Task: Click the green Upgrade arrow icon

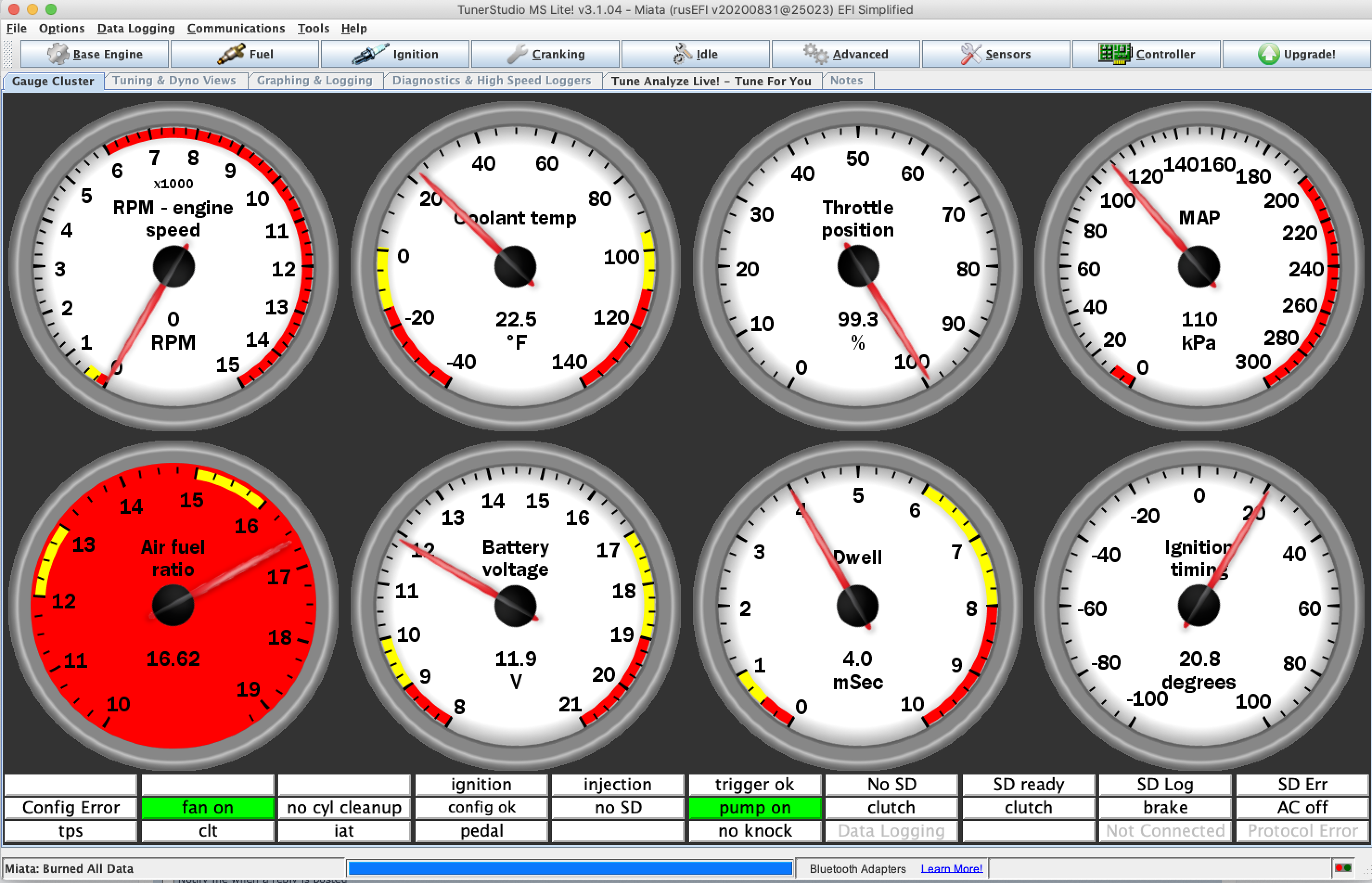Action: pyautogui.click(x=1268, y=54)
